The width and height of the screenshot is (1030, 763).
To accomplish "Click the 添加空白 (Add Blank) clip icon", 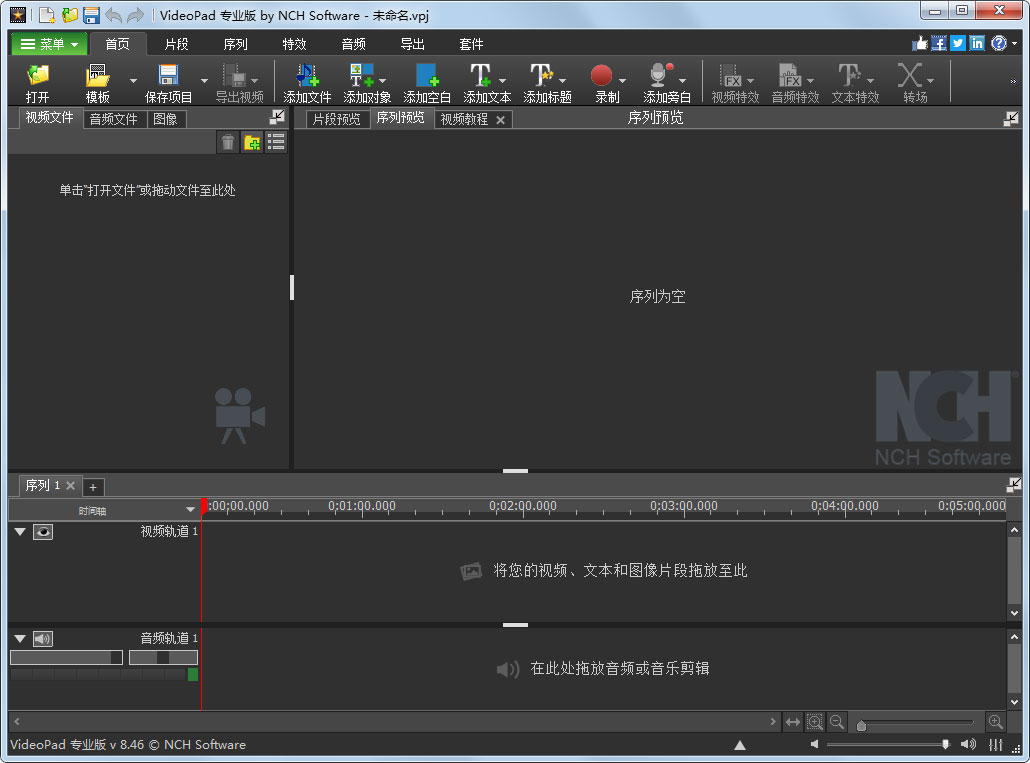I will [427, 76].
